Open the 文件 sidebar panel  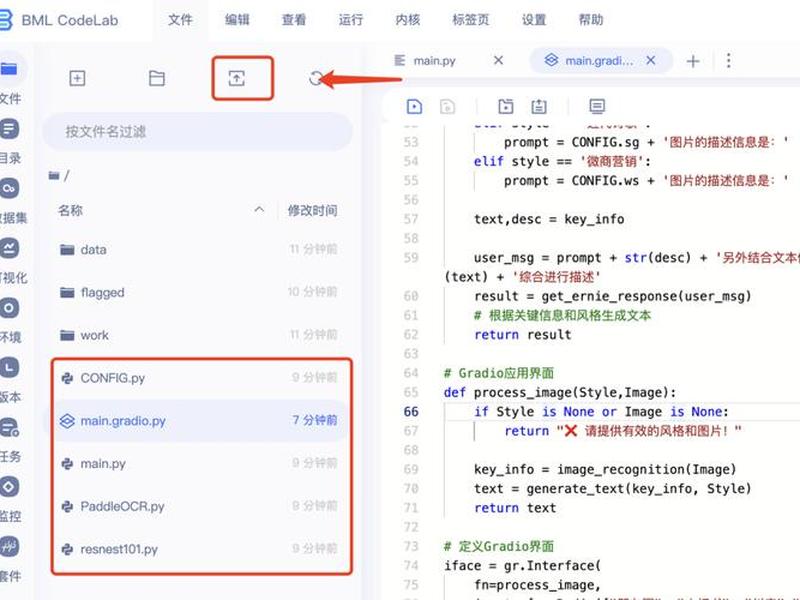[x=10, y=78]
